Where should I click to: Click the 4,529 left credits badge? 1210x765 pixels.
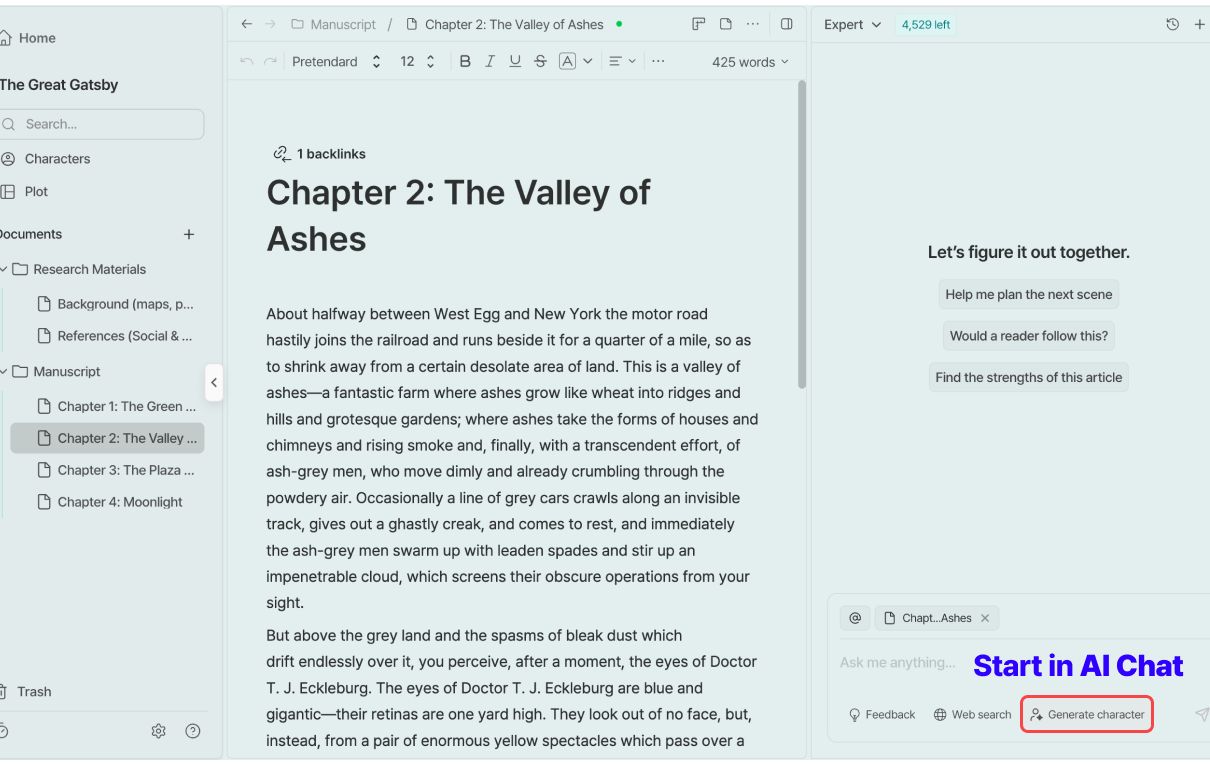pyautogui.click(x=926, y=25)
